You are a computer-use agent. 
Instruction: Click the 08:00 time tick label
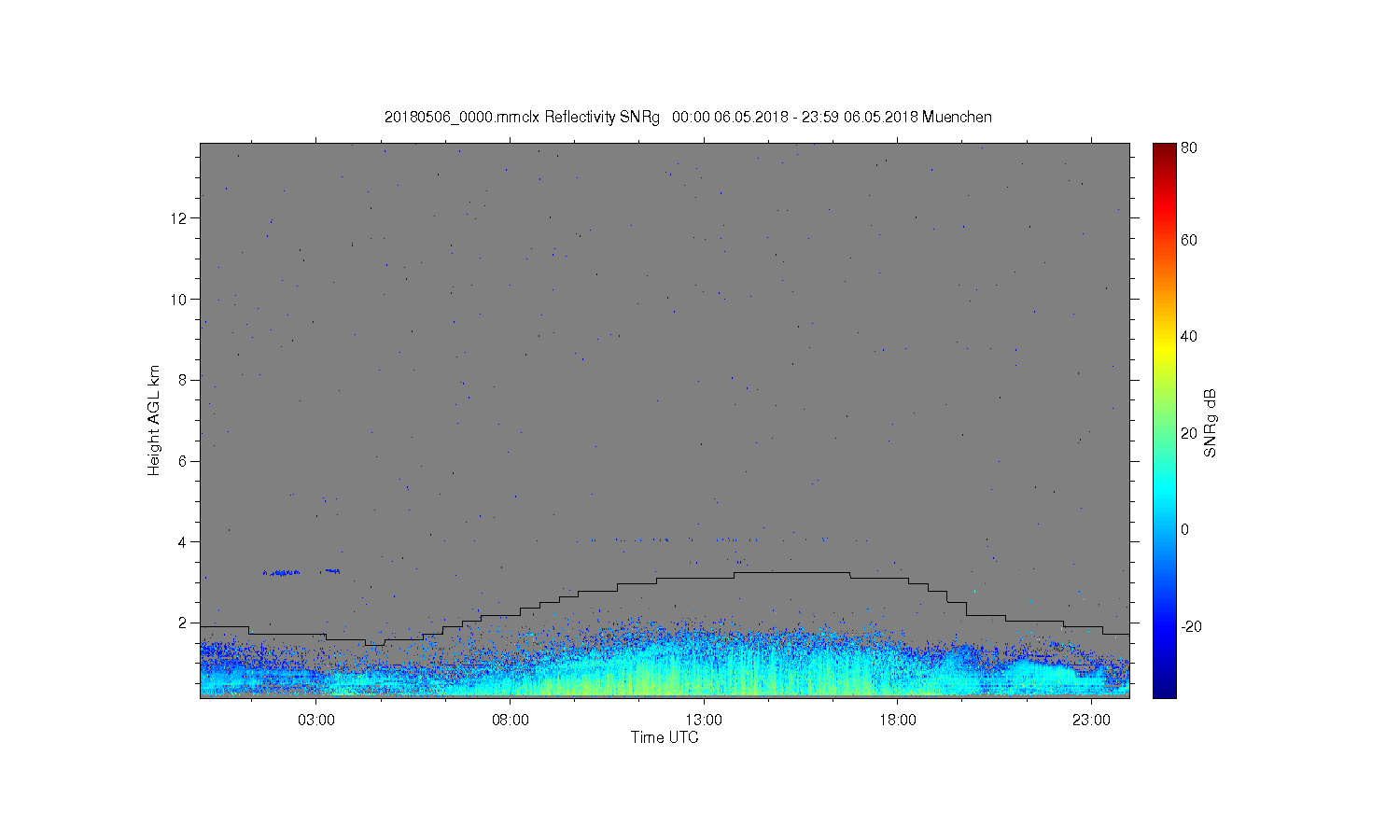click(x=511, y=721)
